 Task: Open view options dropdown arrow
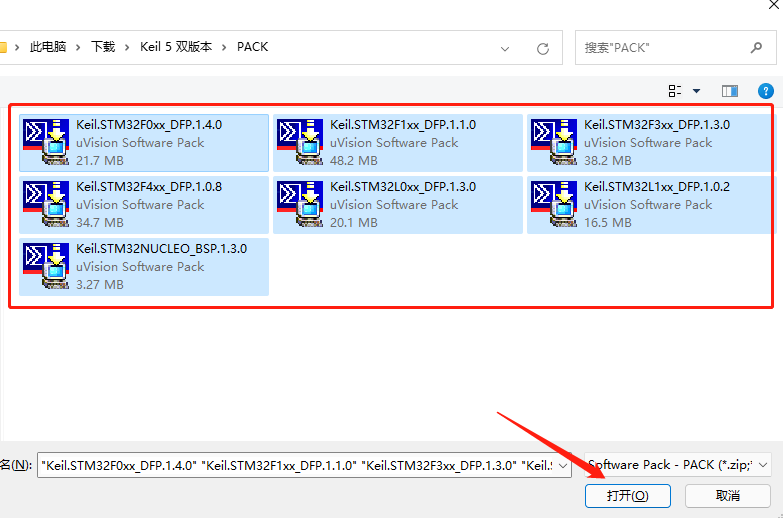click(696, 91)
